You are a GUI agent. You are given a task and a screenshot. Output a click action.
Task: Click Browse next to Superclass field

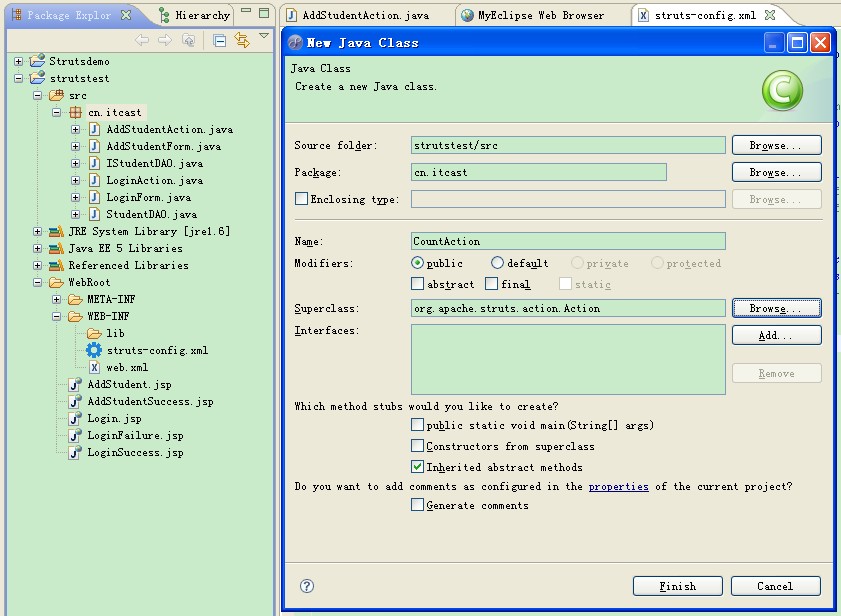[x=777, y=308]
